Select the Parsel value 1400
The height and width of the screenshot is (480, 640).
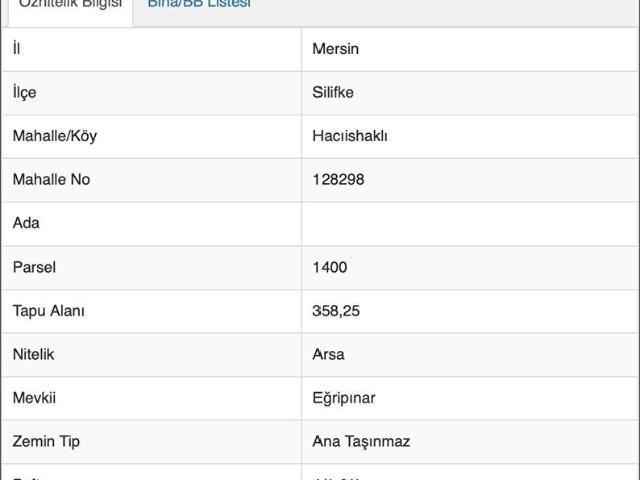pos(330,267)
